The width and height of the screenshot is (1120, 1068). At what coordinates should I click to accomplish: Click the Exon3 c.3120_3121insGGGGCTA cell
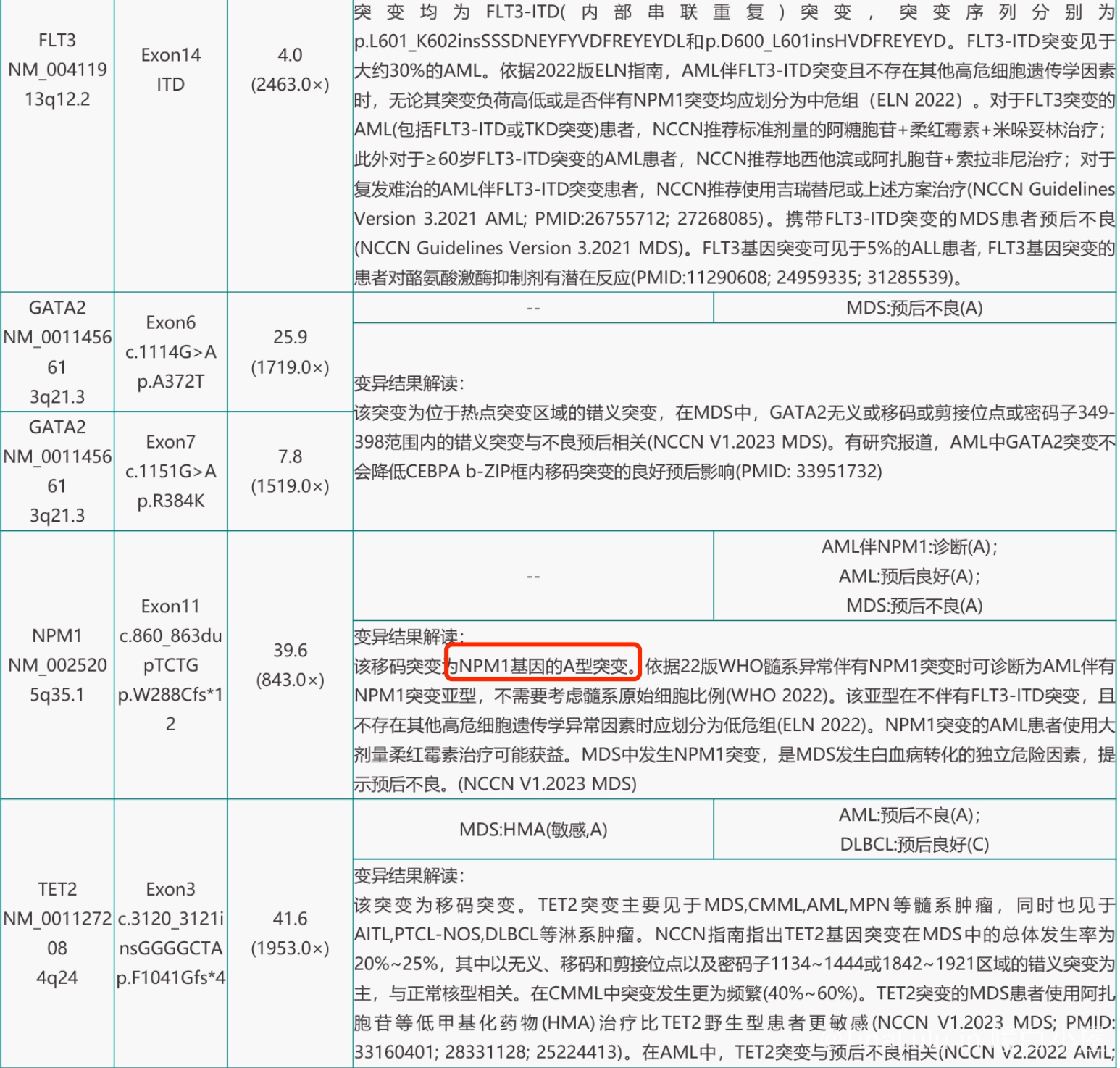(x=170, y=933)
